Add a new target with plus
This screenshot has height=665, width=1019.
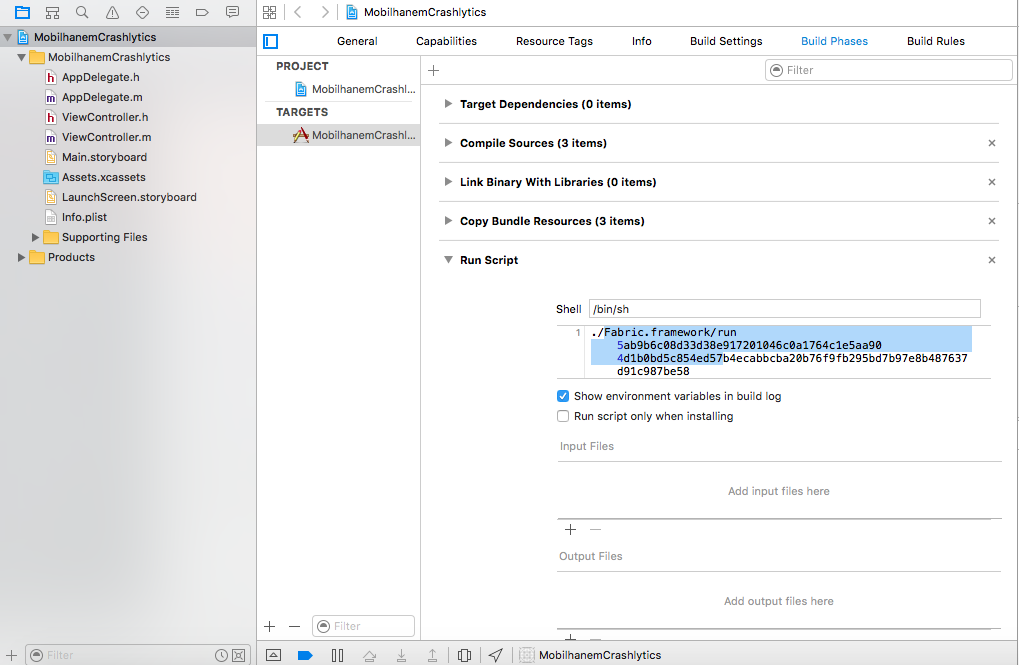coord(270,627)
